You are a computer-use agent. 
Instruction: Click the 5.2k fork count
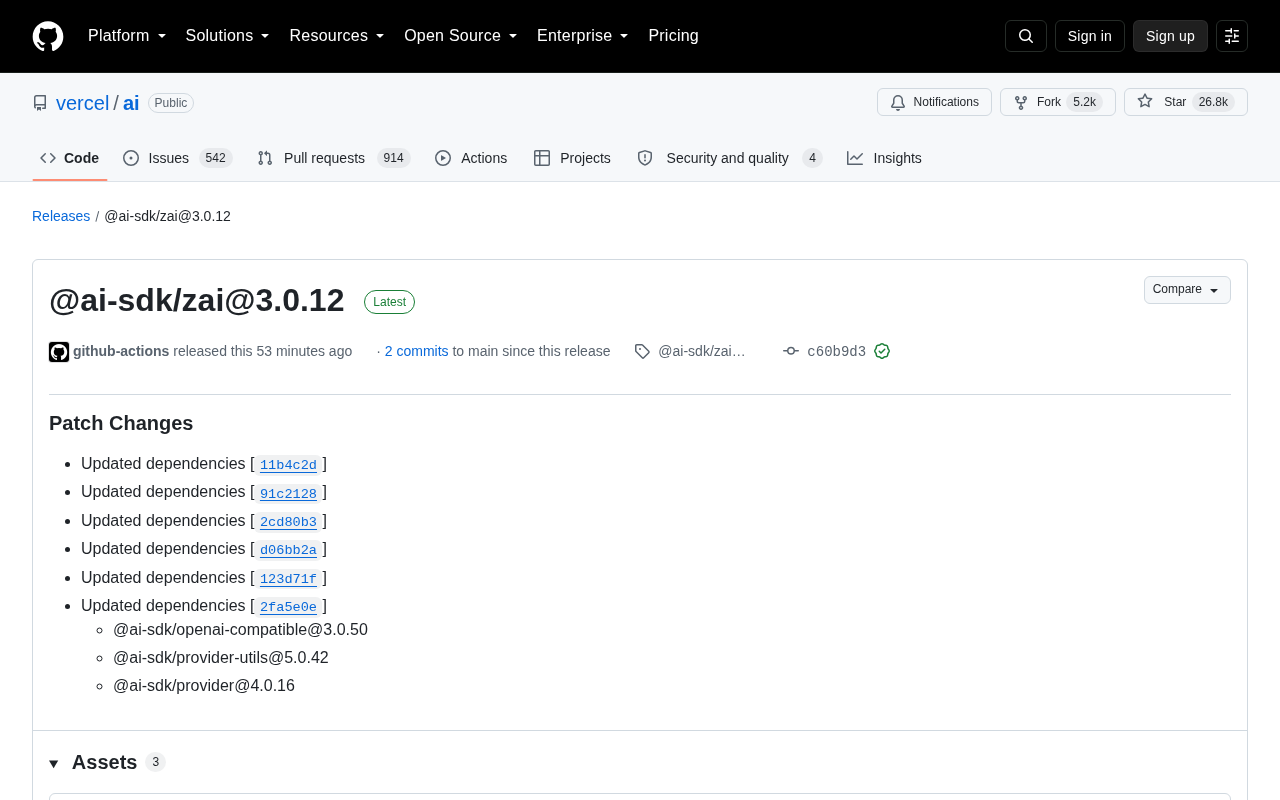point(1084,102)
